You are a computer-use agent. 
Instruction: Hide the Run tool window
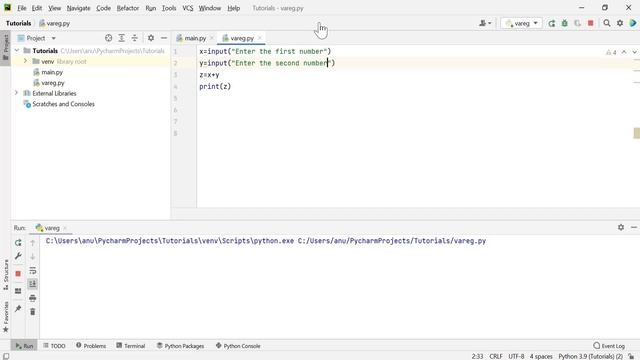(634, 227)
